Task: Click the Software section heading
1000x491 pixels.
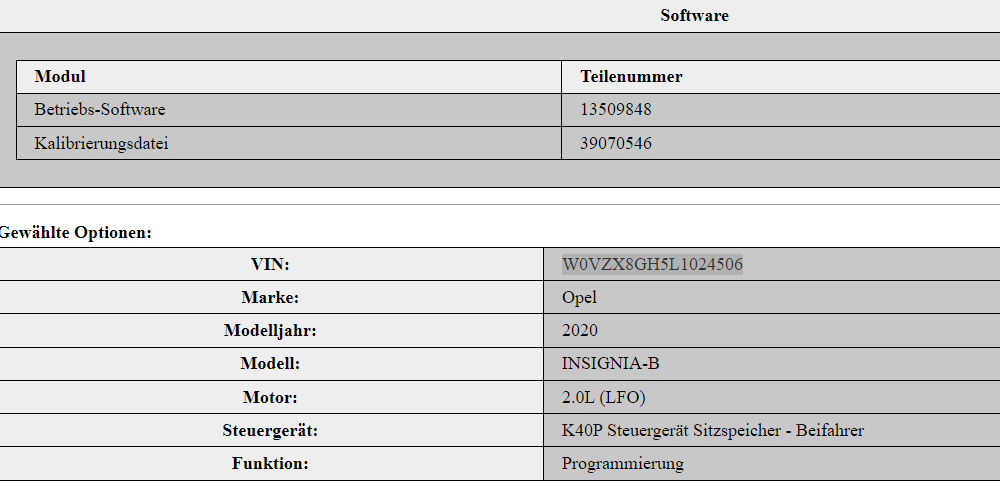Action: coord(694,15)
